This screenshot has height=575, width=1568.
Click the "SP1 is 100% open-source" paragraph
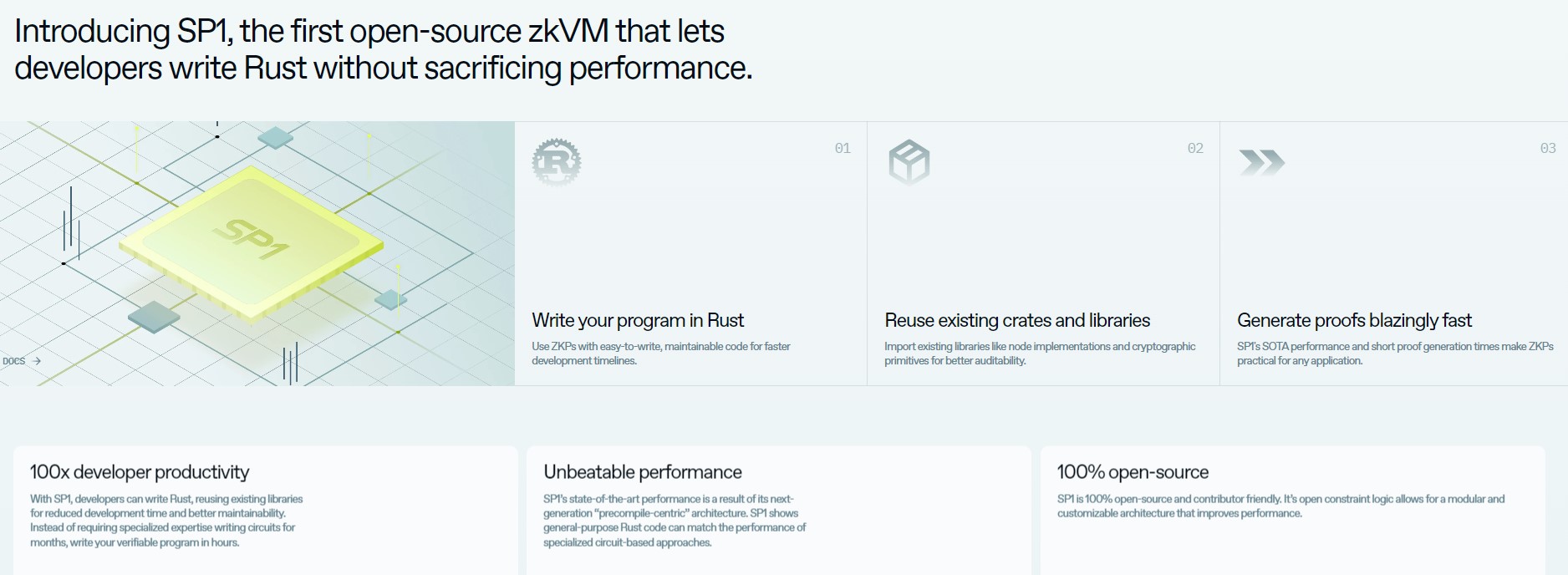pyautogui.click(x=1280, y=506)
